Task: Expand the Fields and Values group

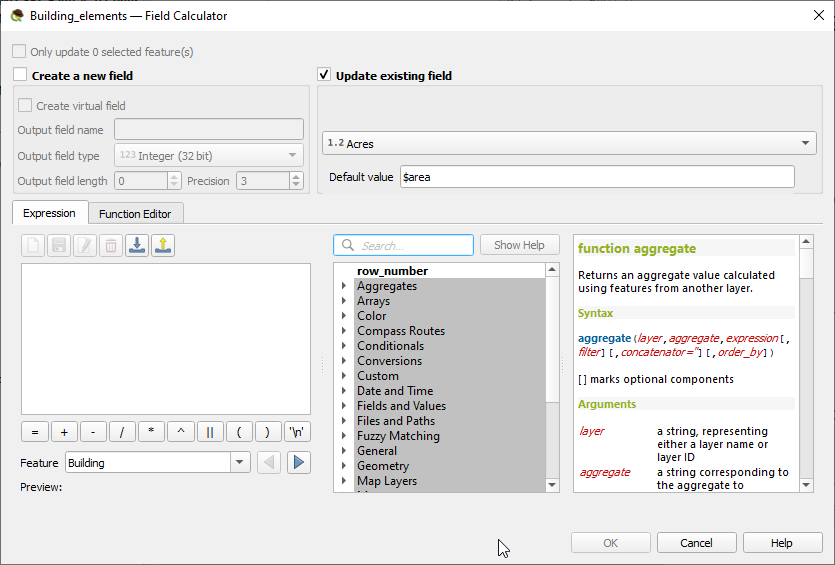Action: click(344, 405)
